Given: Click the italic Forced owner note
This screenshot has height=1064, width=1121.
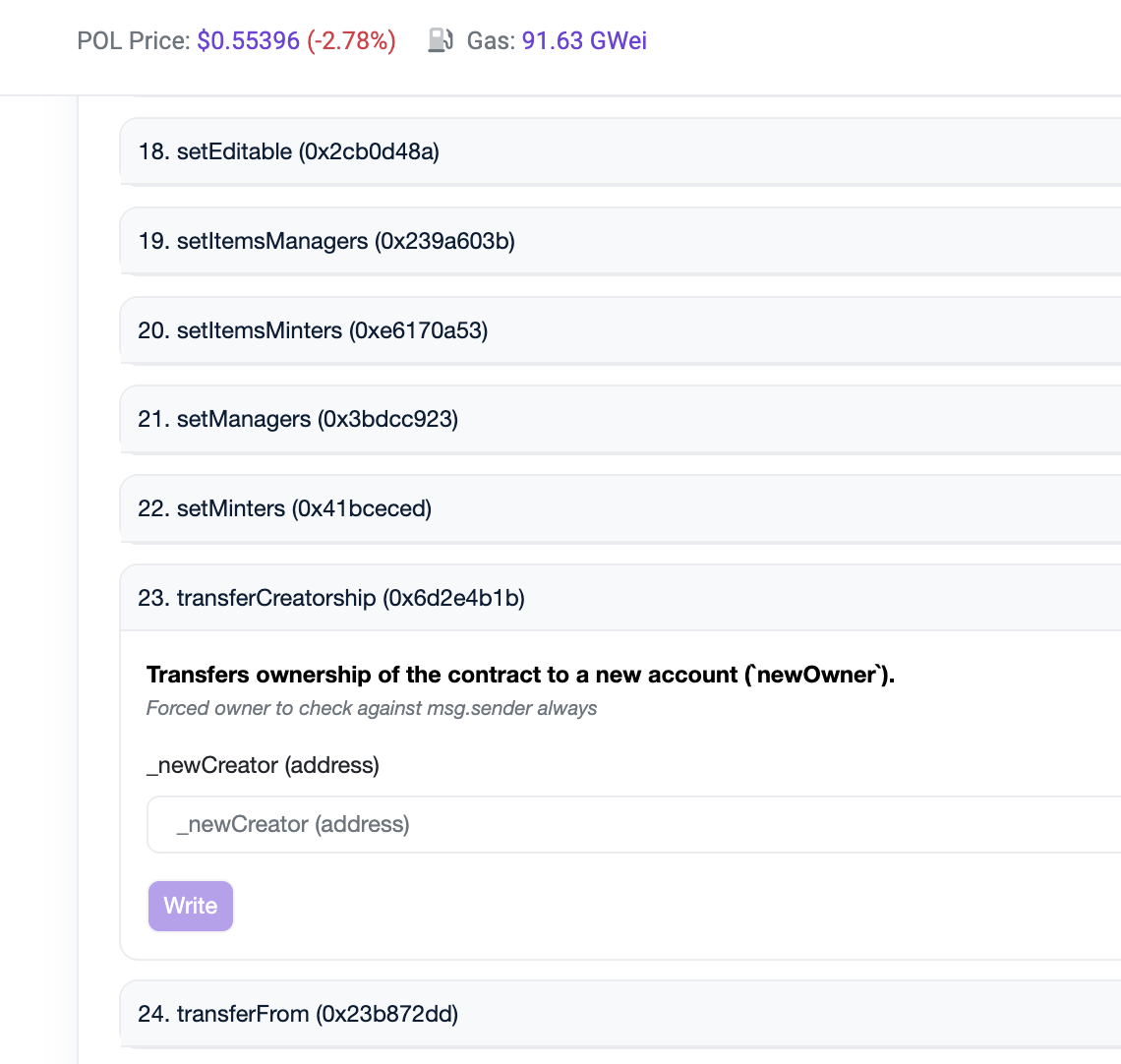Looking at the screenshot, I should coord(372,708).
